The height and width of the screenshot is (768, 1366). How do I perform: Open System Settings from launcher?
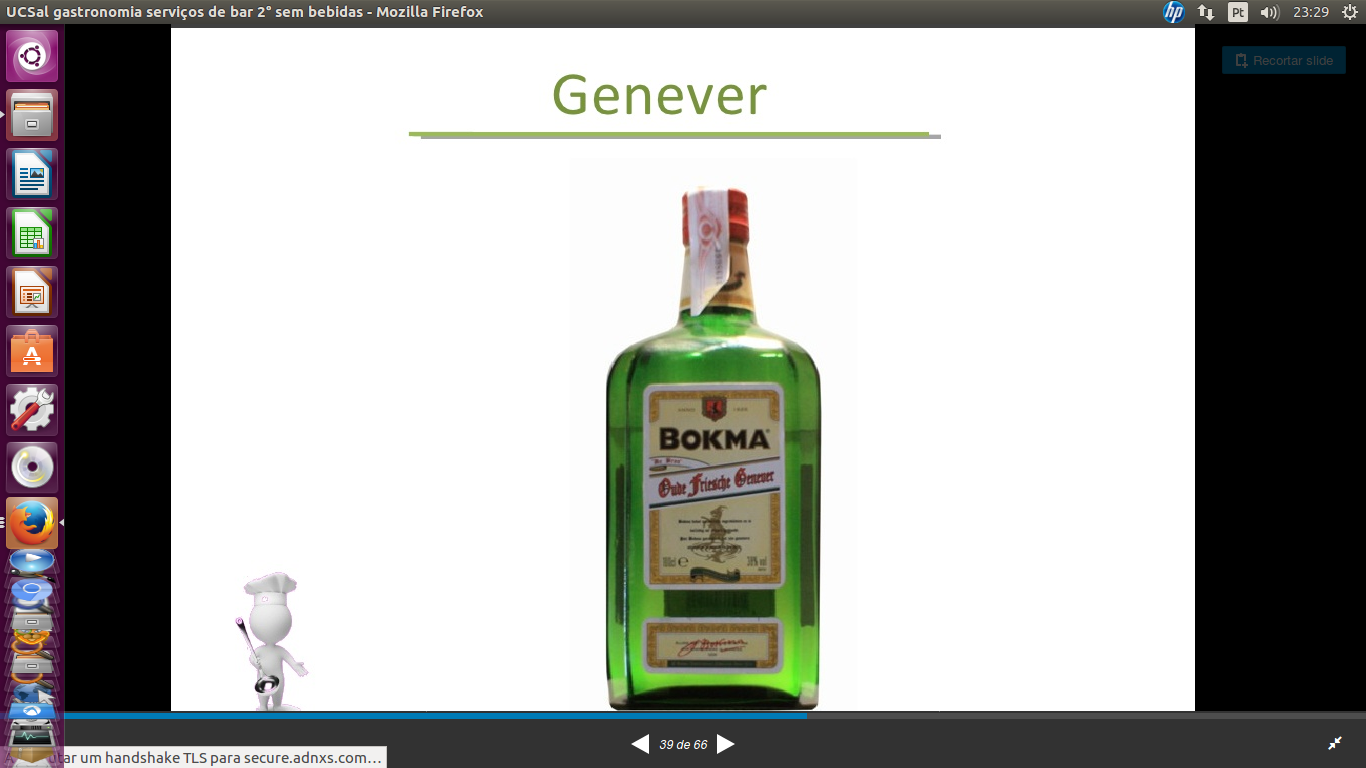point(32,410)
